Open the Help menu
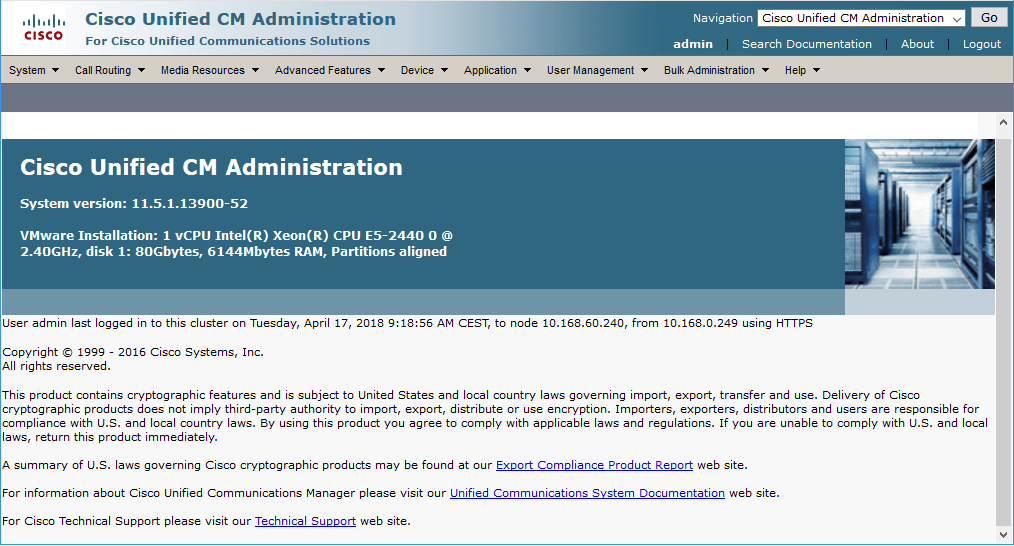The image size is (1014, 546). coord(803,70)
